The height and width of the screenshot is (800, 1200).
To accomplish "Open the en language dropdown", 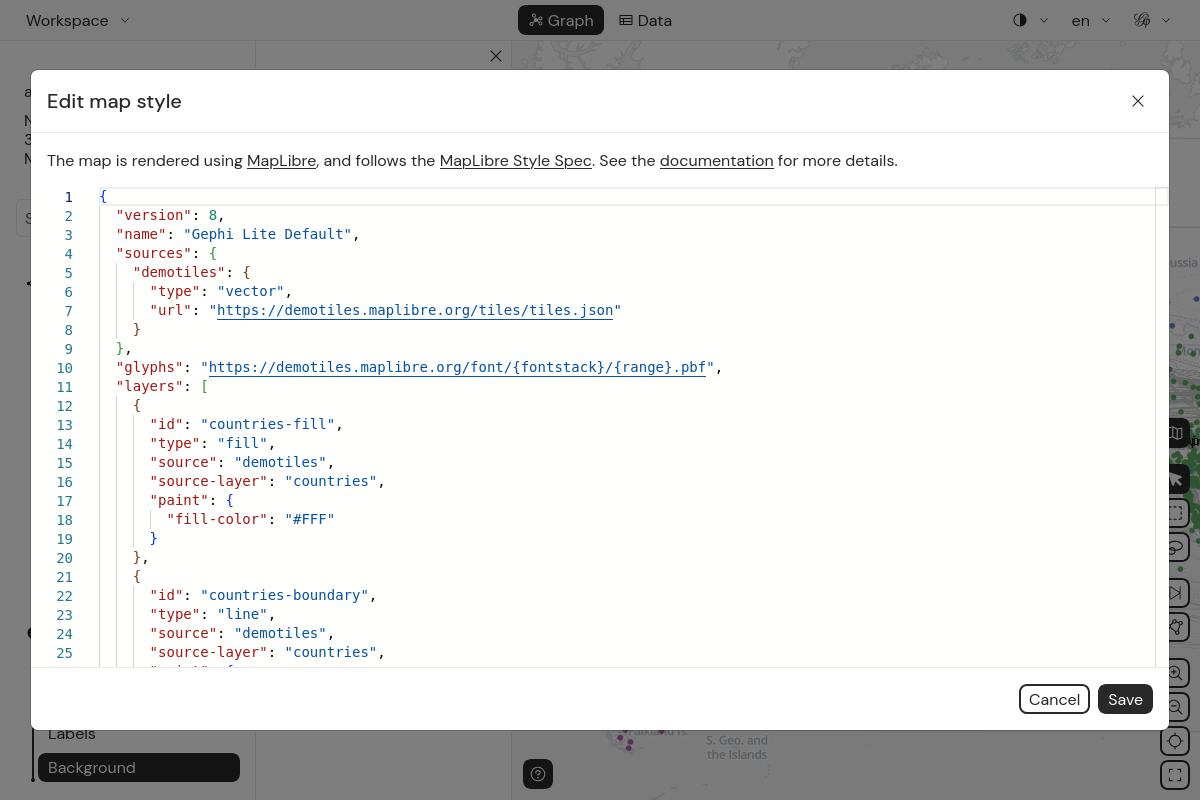I will [x=1091, y=20].
